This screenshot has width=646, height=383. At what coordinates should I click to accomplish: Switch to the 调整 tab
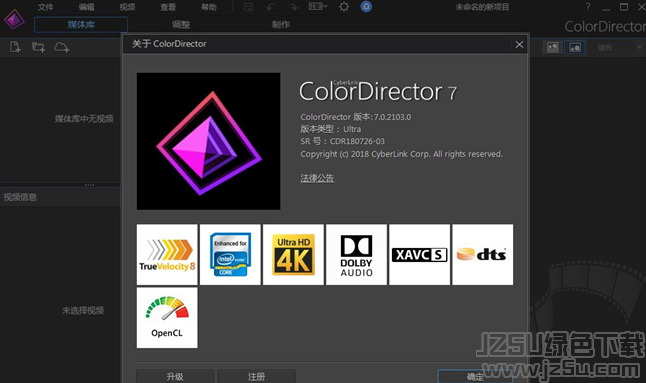181,25
